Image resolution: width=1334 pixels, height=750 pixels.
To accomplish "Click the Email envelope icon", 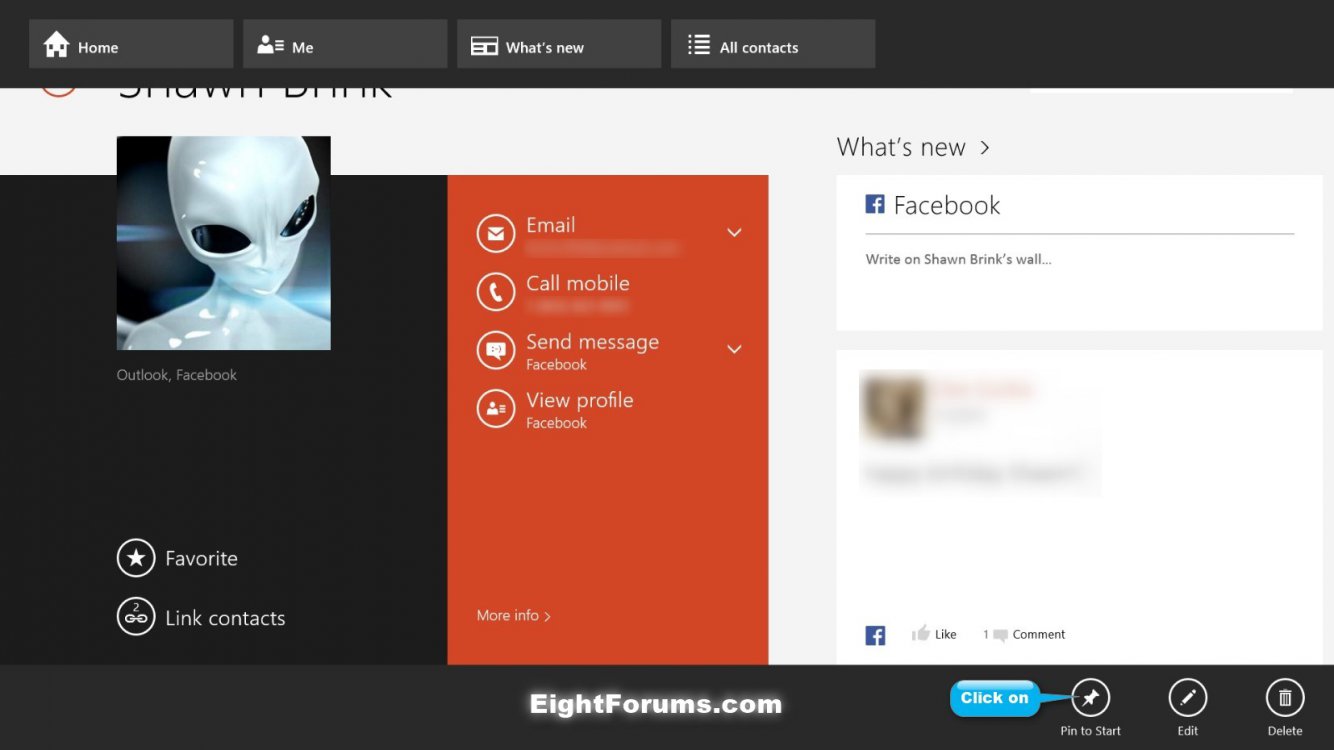I will (495, 234).
